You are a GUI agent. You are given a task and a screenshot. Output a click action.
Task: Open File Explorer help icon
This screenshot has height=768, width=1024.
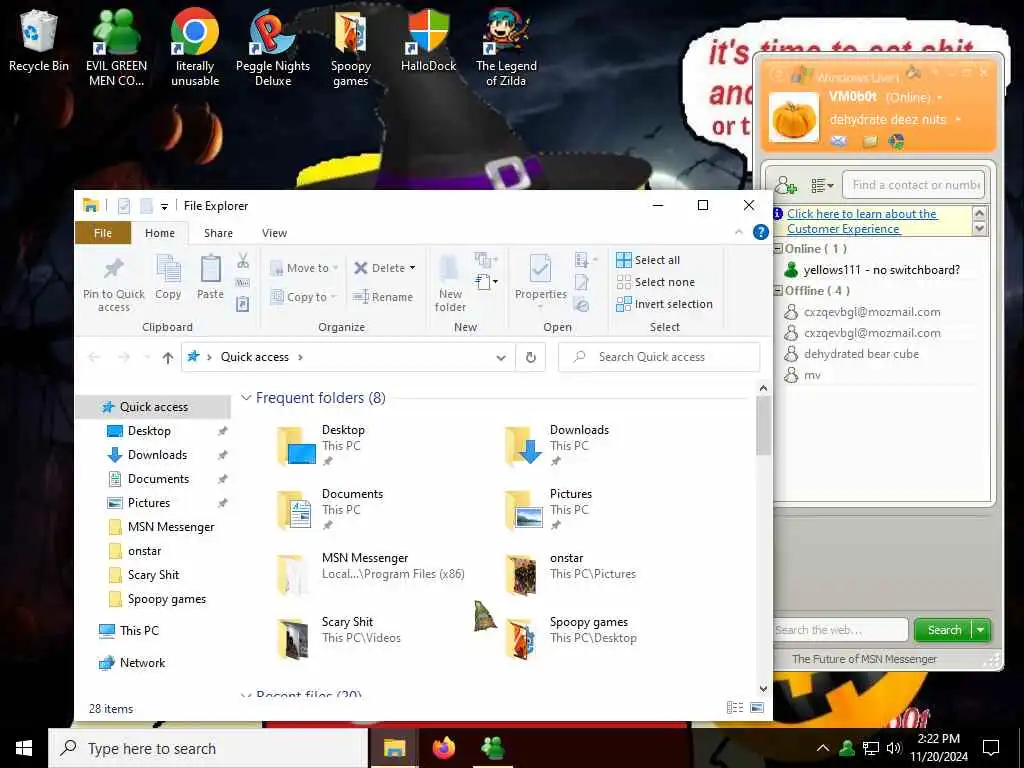[x=760, y=232]
